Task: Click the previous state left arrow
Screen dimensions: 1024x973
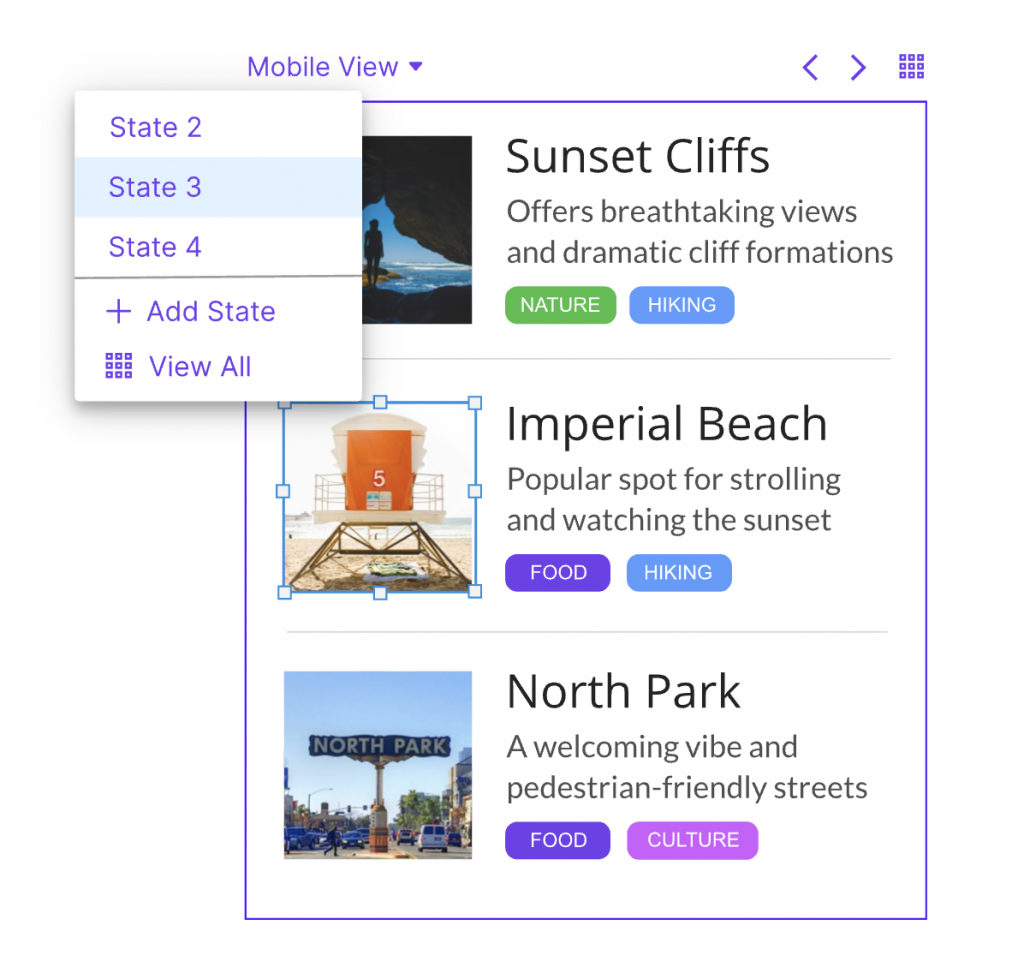Action: 811,68
